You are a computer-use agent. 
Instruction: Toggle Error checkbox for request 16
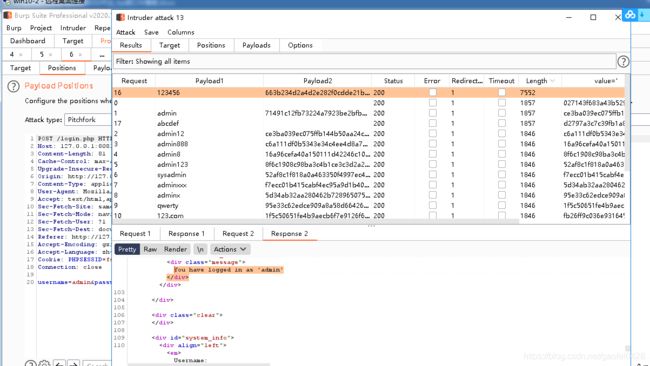[x=432, y=92]
